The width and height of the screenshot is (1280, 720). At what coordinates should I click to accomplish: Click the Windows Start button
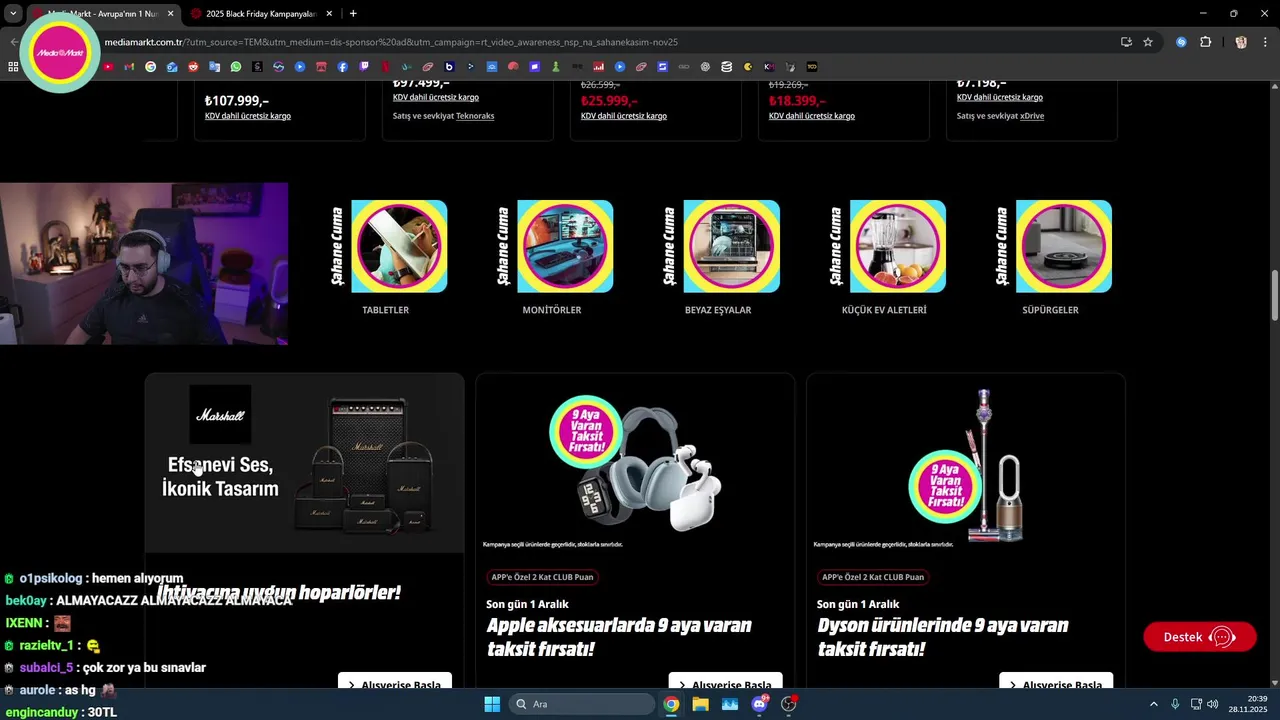click(x=492, y=704)
